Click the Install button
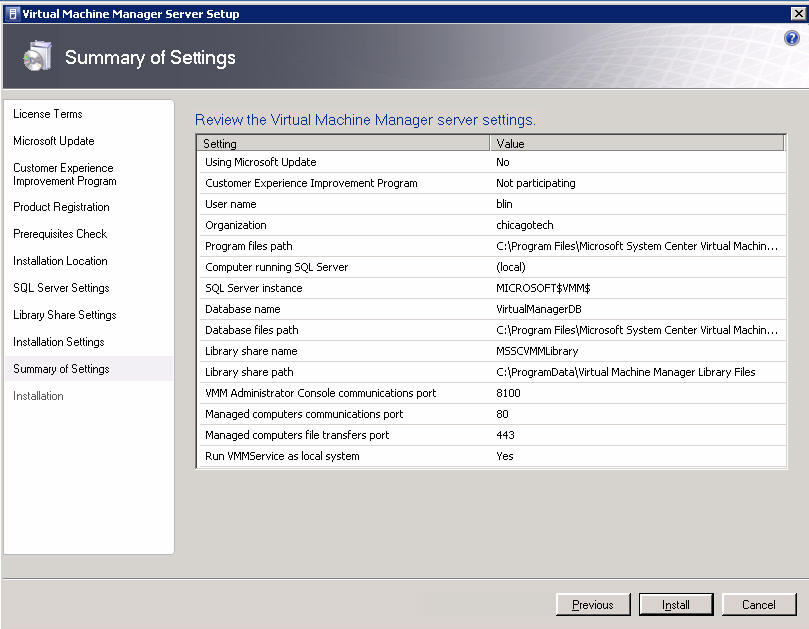The width and height of the screenshot is (809, 629). pos(676,604)
